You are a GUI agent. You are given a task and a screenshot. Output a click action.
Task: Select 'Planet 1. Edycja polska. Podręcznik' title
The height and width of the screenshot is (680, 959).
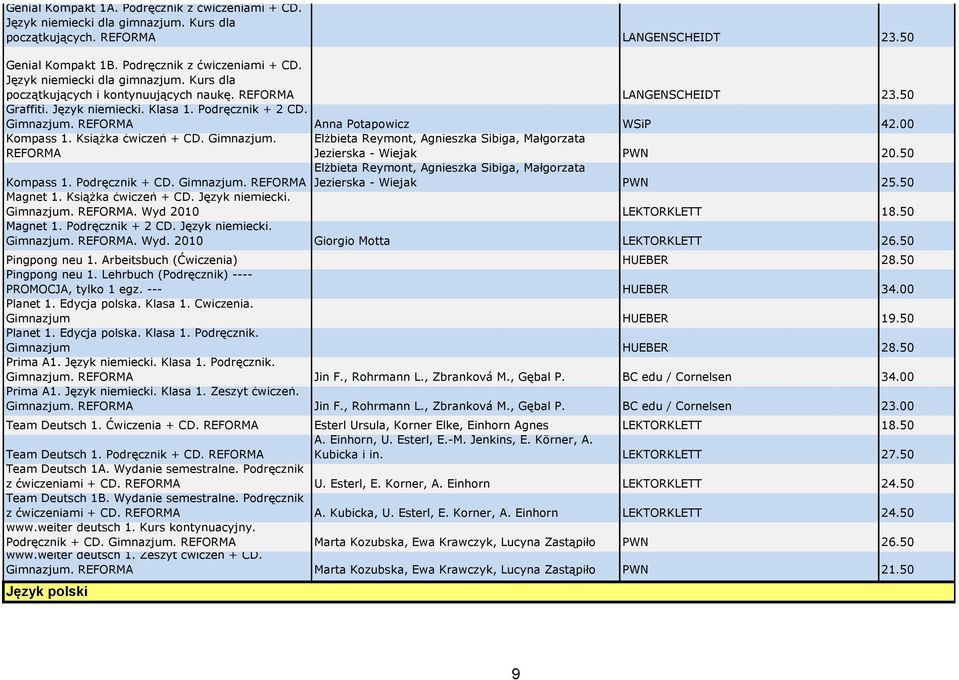click(x=132, y=341)
